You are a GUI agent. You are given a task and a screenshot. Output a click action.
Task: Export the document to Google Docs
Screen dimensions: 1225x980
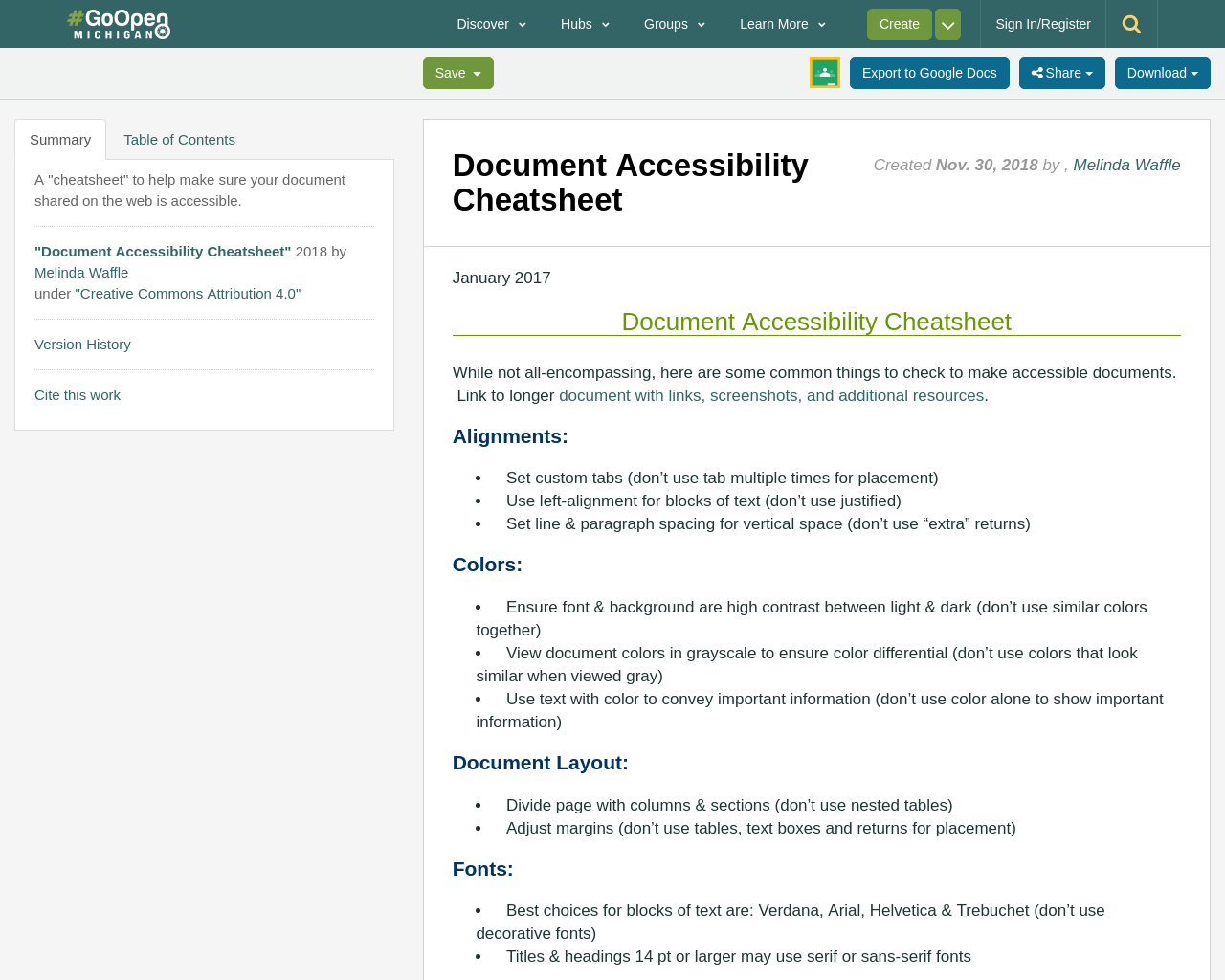pos(929,71)
